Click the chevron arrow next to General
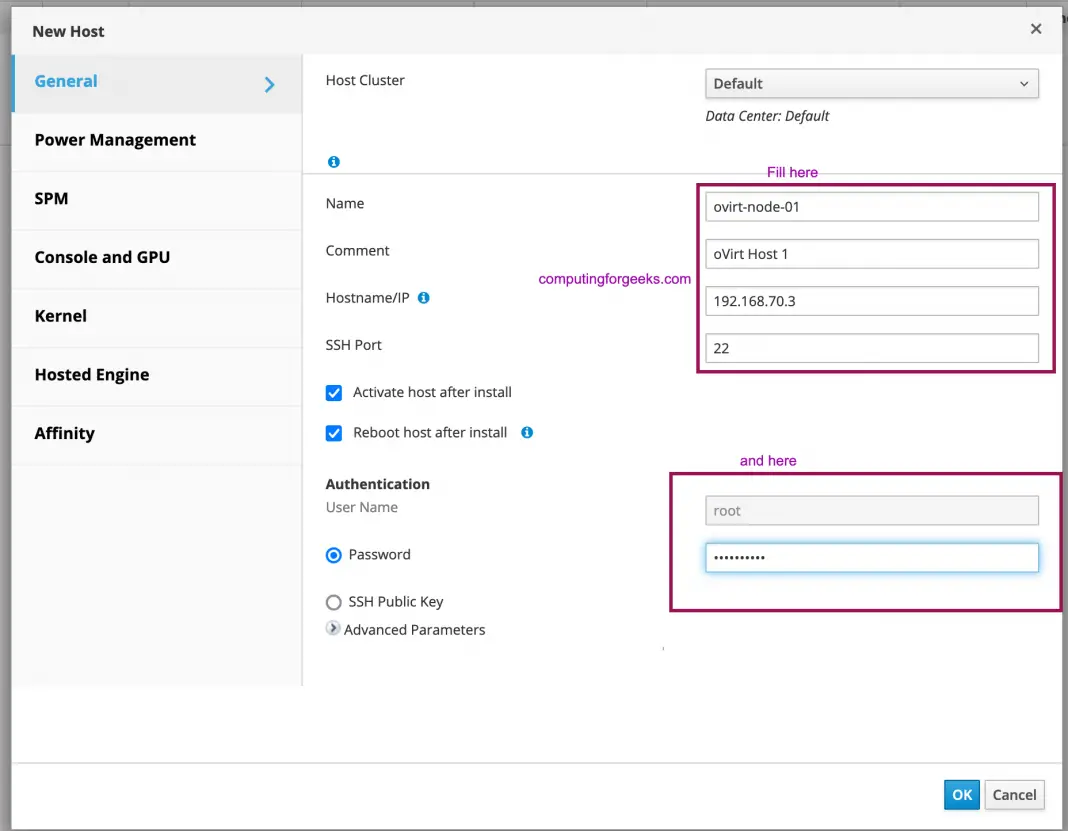Screen dimensions: 1068x831 (268, 85)
